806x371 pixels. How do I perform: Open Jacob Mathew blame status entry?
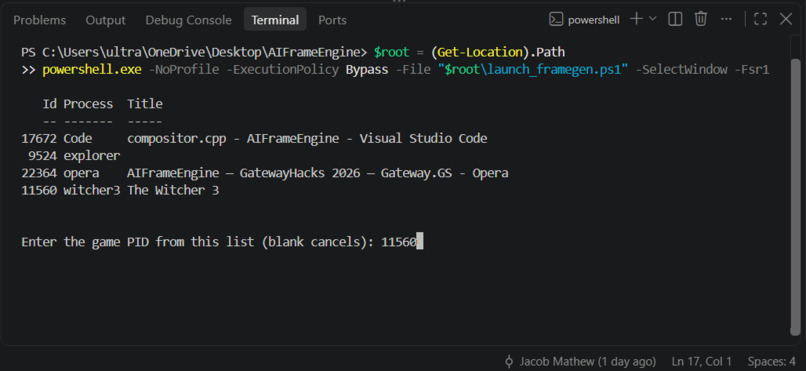click(588, 361)
